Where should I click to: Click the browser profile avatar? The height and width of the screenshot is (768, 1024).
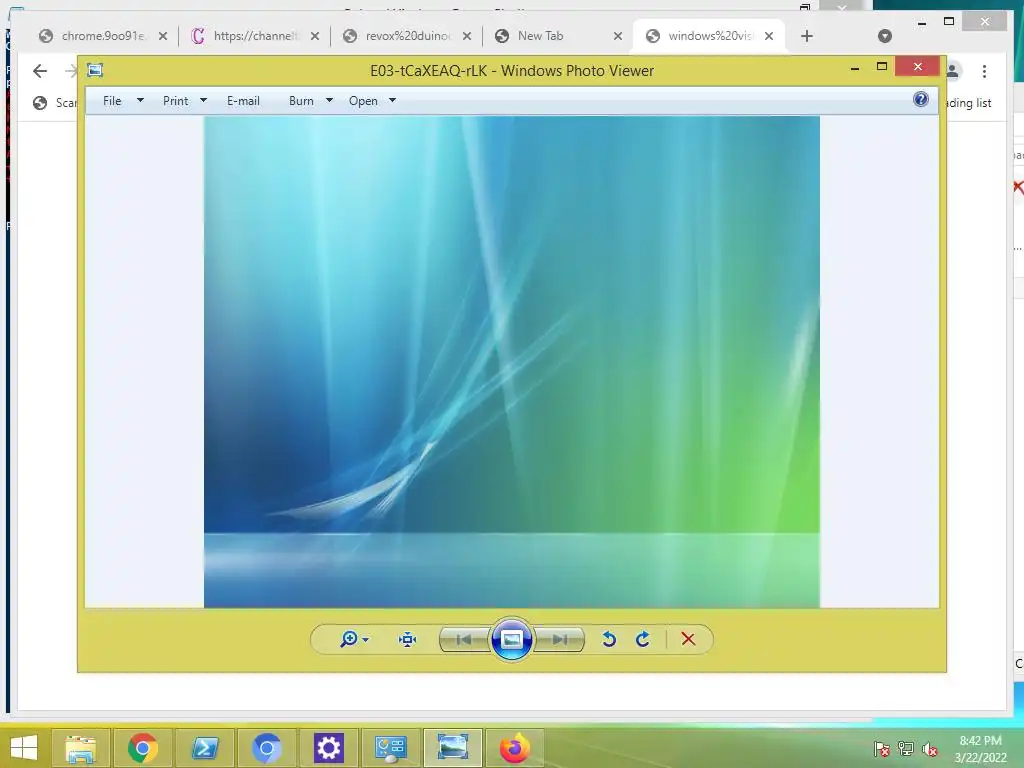click(953, 71)
